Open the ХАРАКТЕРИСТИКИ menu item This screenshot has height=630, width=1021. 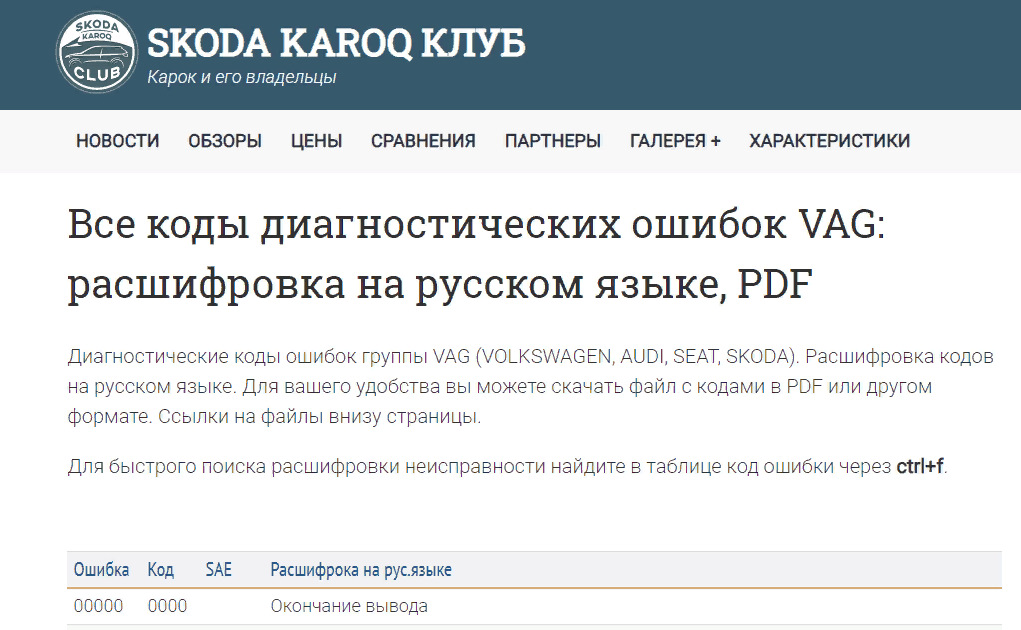(x=830, y=141)
